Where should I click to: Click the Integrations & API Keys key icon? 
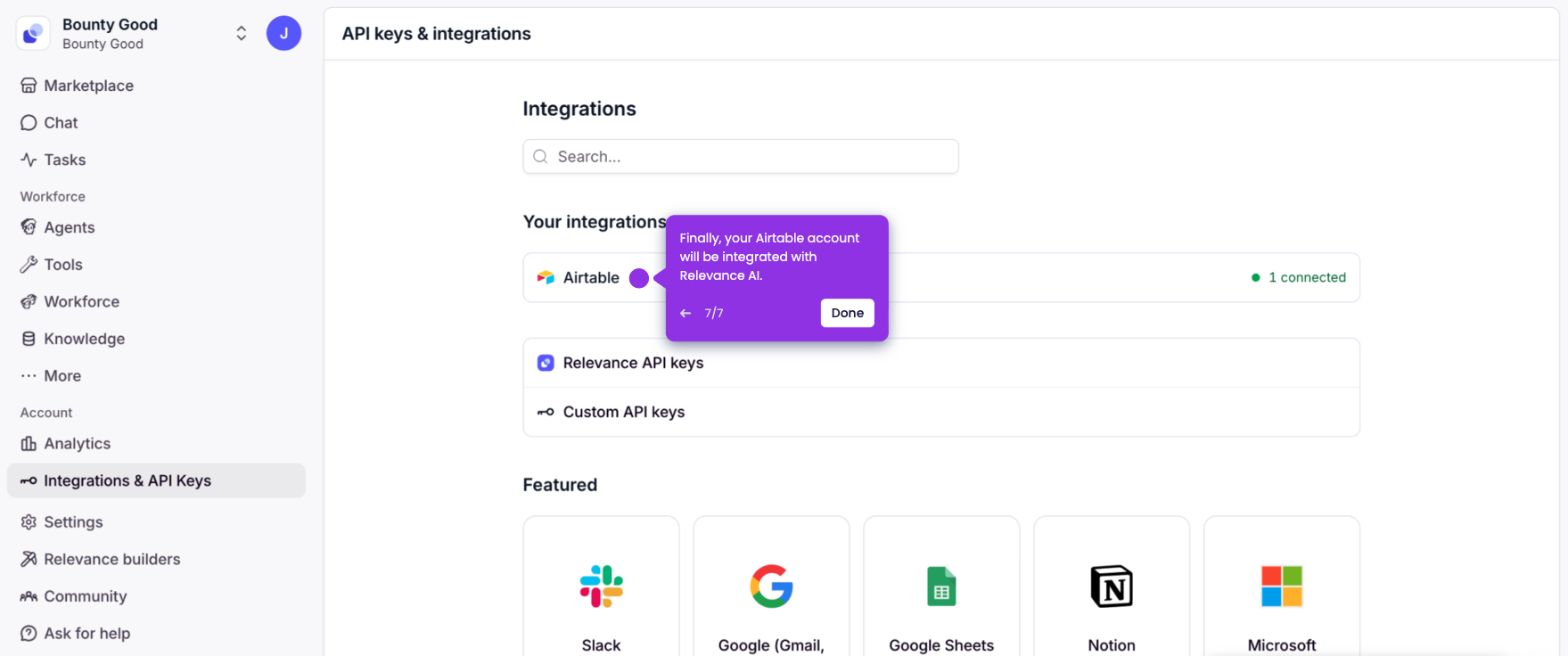click(29, 481)
